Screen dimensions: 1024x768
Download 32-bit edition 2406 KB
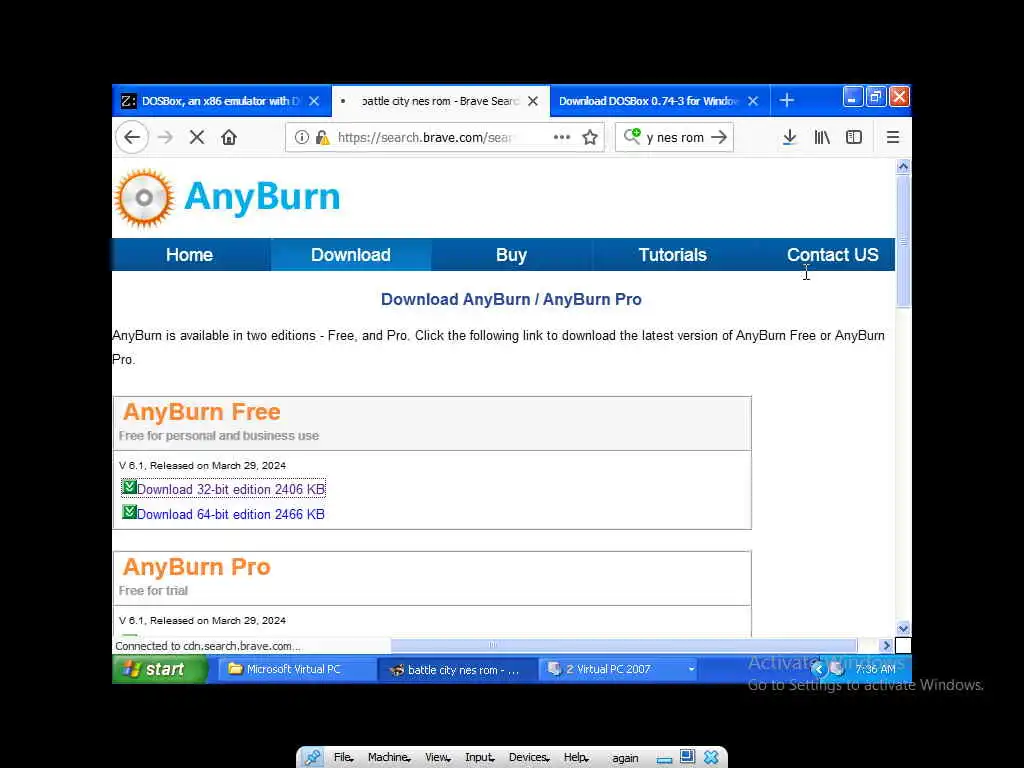[231, 489]
